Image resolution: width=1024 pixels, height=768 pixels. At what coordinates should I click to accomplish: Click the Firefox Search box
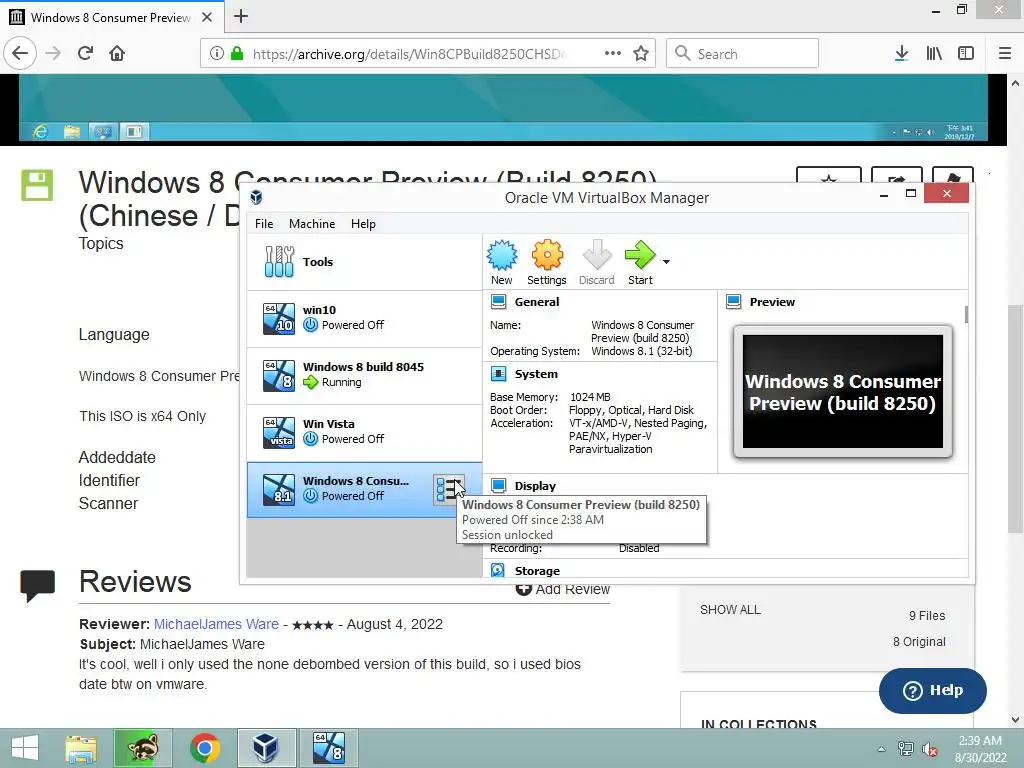pos(742,53)
